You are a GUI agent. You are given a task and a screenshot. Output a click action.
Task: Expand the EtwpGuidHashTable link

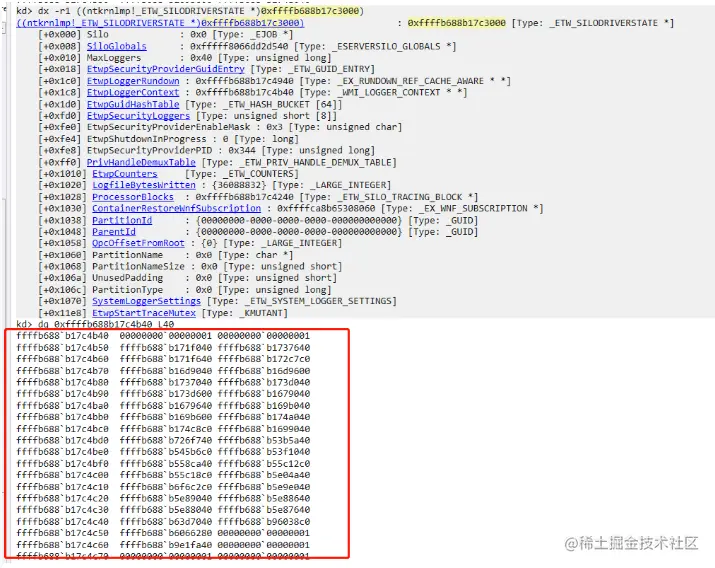133,104
